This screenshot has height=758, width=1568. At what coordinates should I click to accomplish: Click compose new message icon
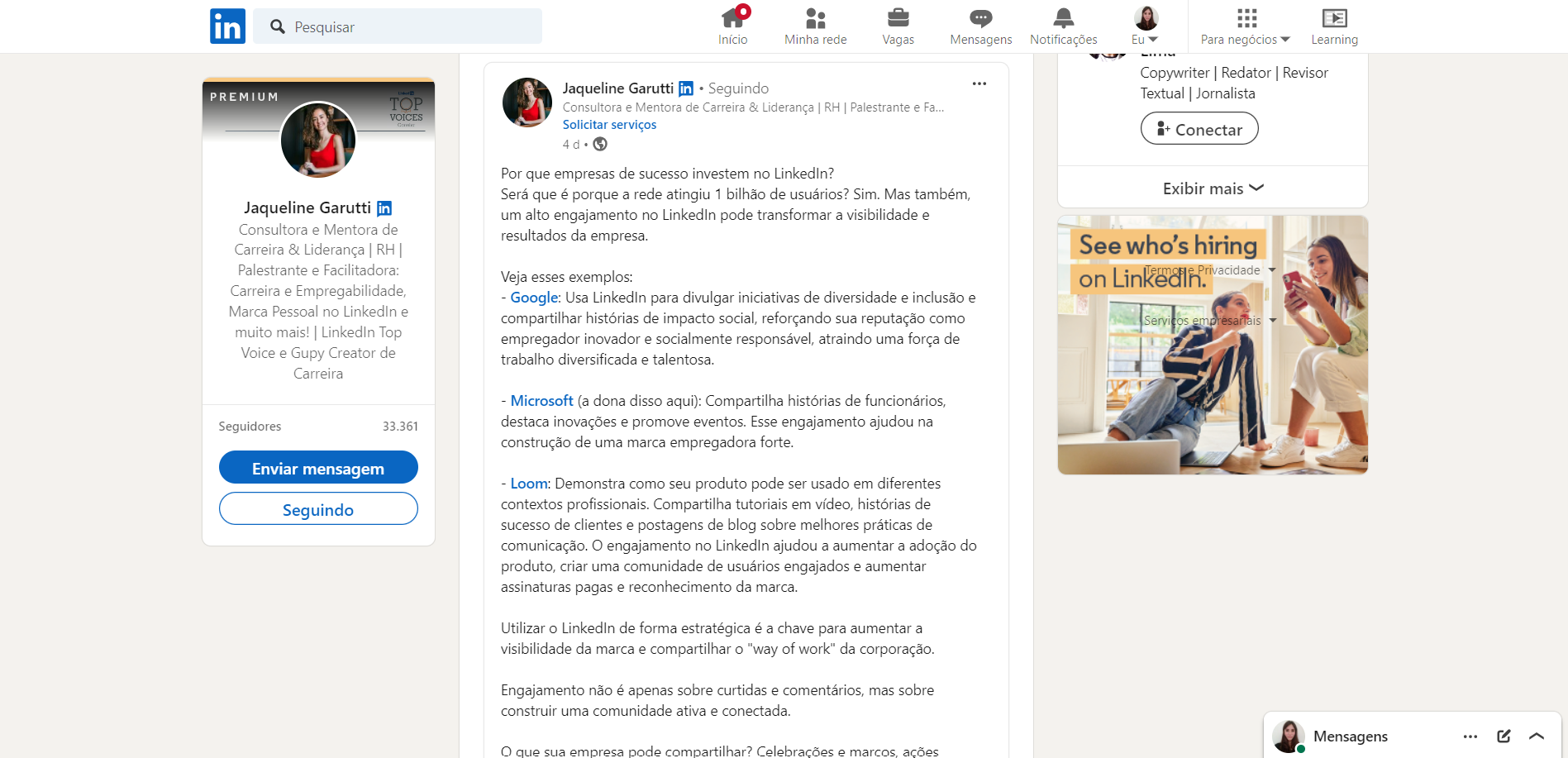click(1504, 737)
